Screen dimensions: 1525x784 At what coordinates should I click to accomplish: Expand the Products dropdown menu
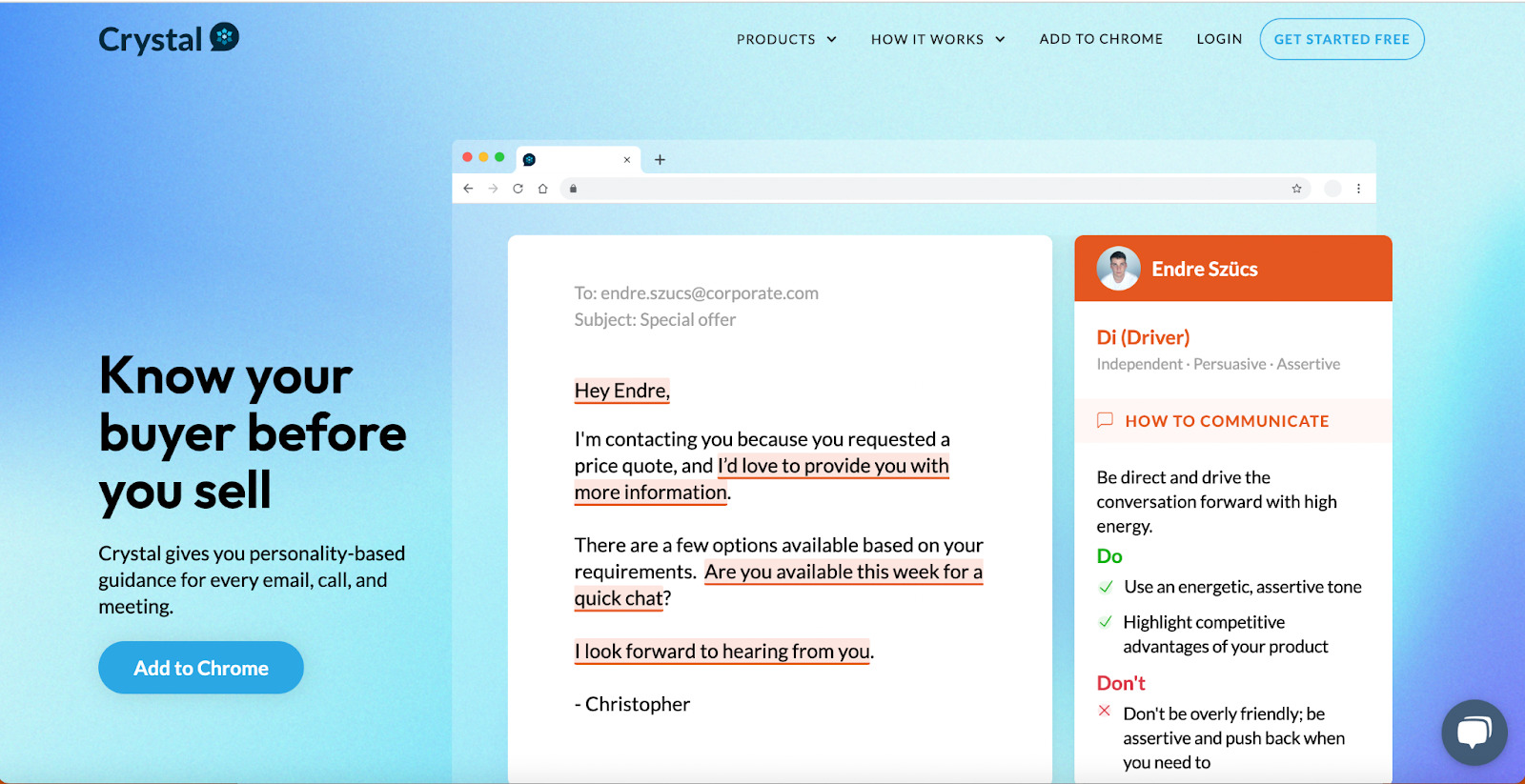coord(786,39)
